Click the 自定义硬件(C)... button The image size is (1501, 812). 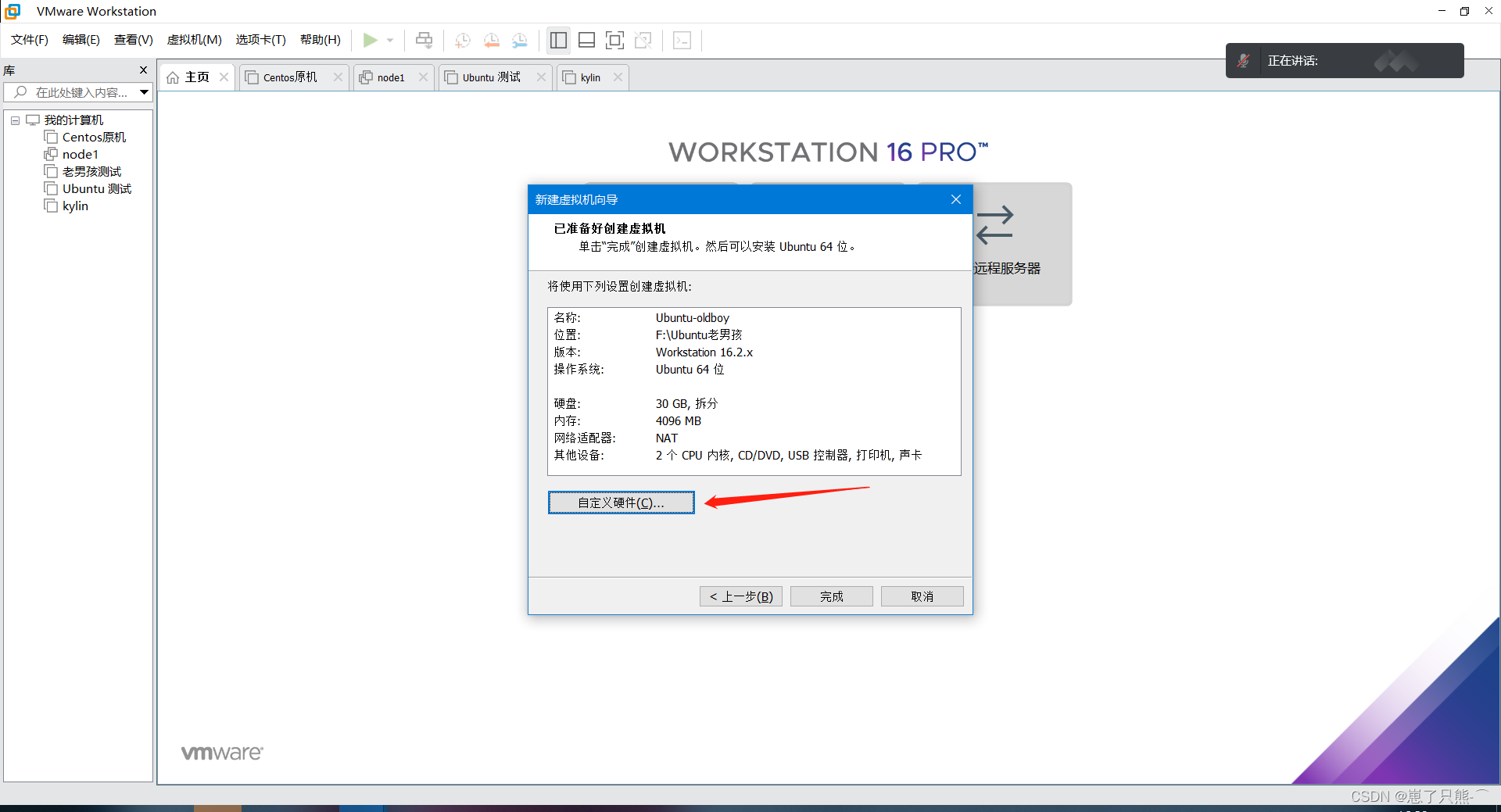(x=622, y=503)
